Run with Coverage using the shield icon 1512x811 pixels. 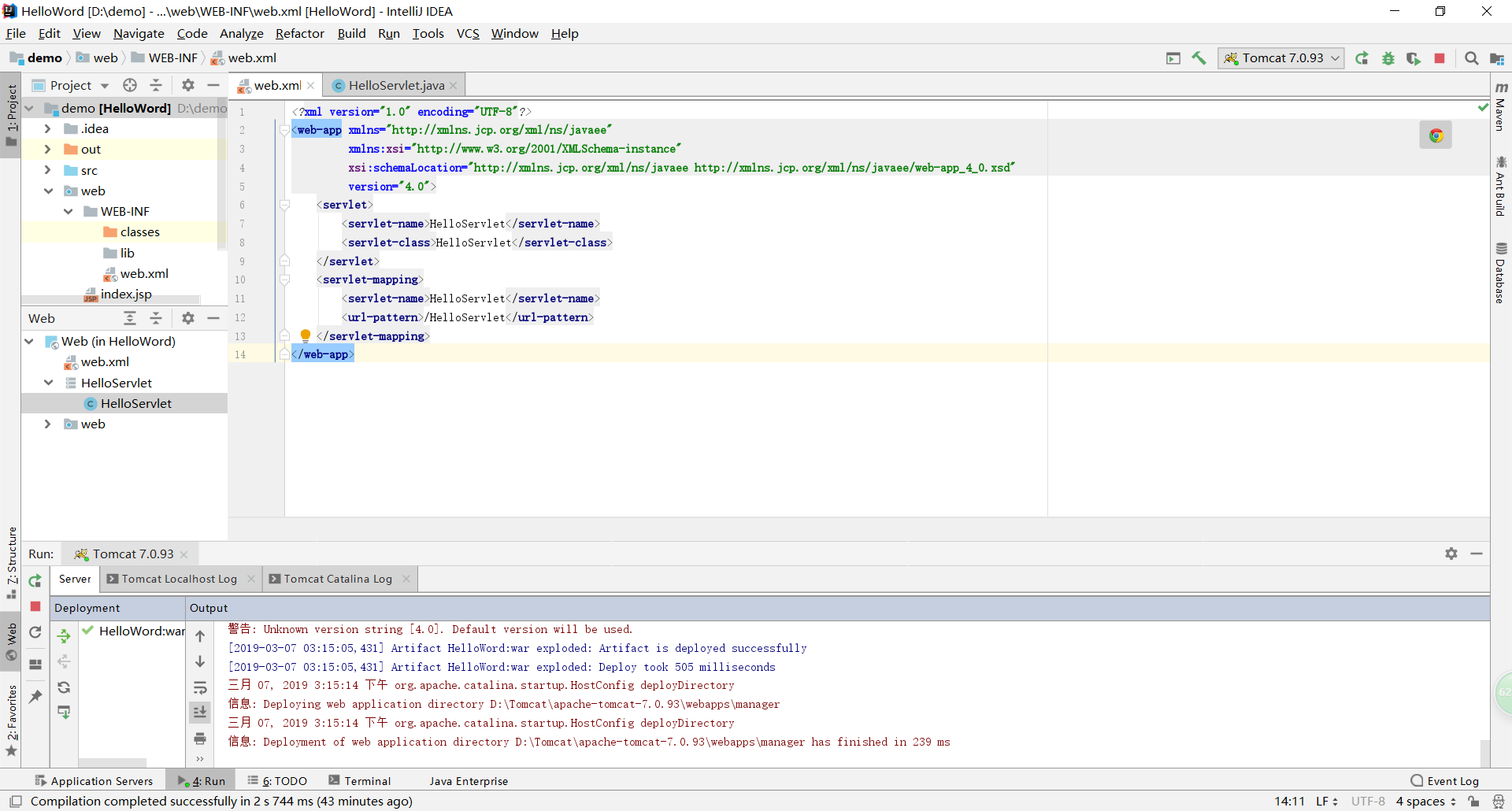(x=1414, y=58)
